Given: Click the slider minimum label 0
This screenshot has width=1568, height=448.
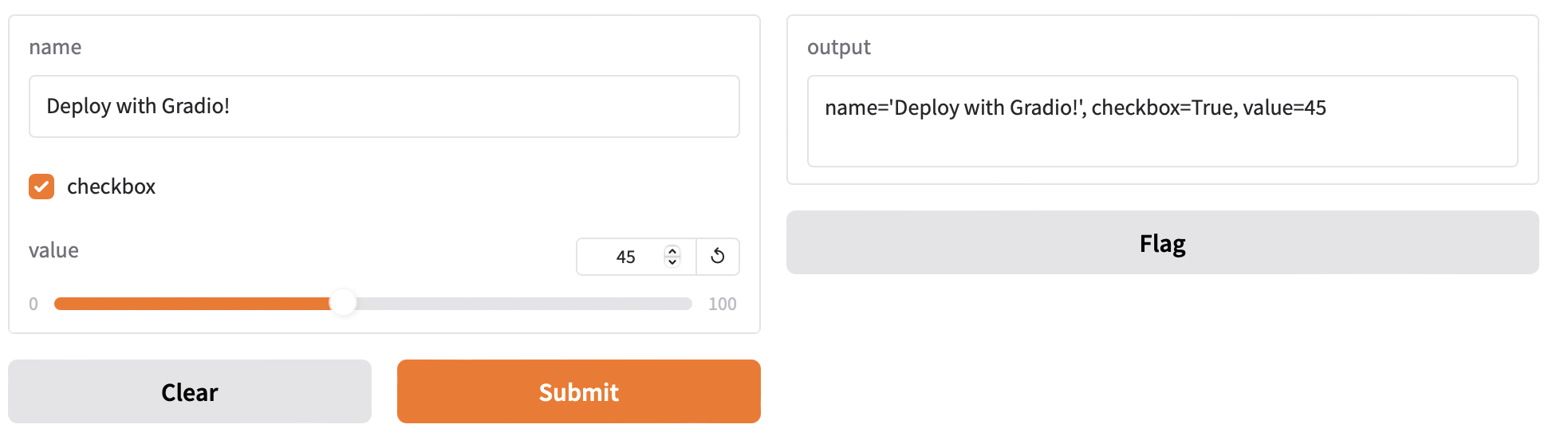Looking at the screenshot, I should coord(33,304).
